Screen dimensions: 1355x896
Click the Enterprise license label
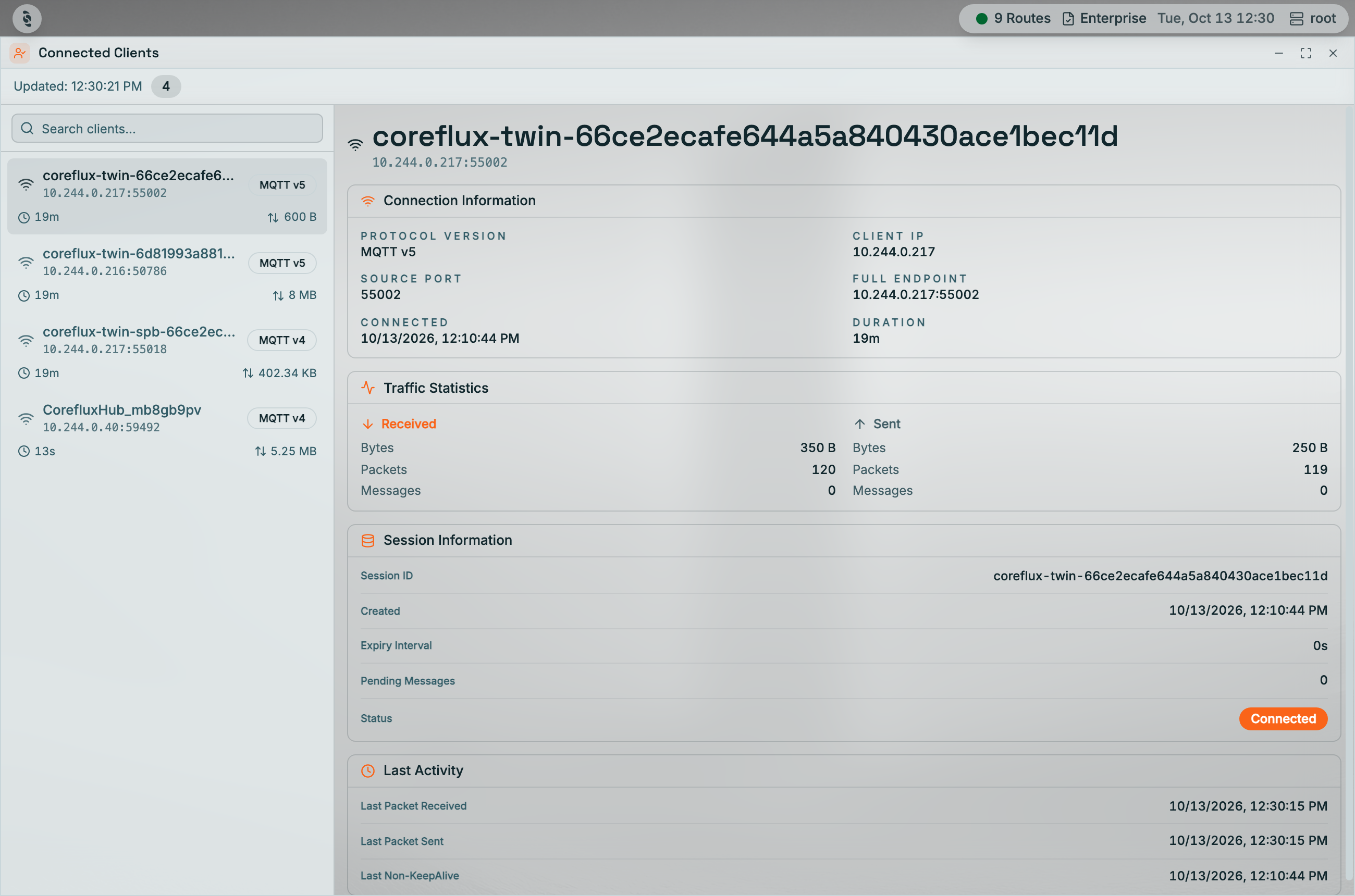[1113, 18]
